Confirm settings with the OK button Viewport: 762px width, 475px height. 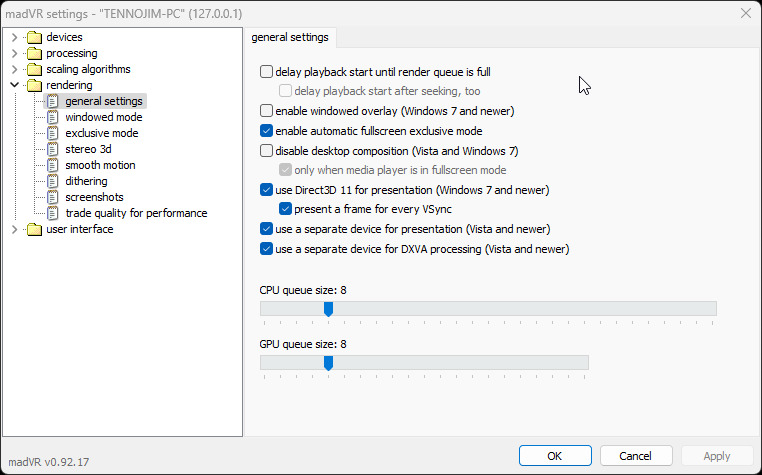click(x=555, y=456)
